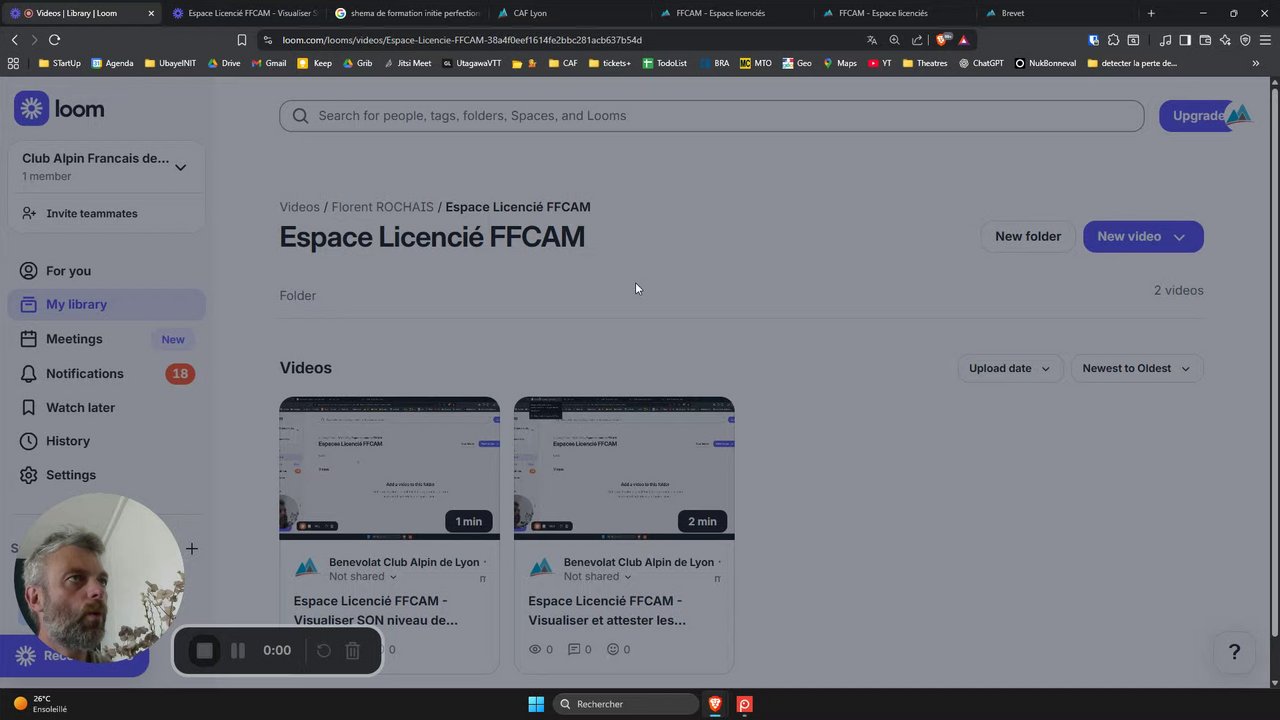Switch to the Brevet tab
This screenshot has height=720, width=1280.
click(1060, 13)
